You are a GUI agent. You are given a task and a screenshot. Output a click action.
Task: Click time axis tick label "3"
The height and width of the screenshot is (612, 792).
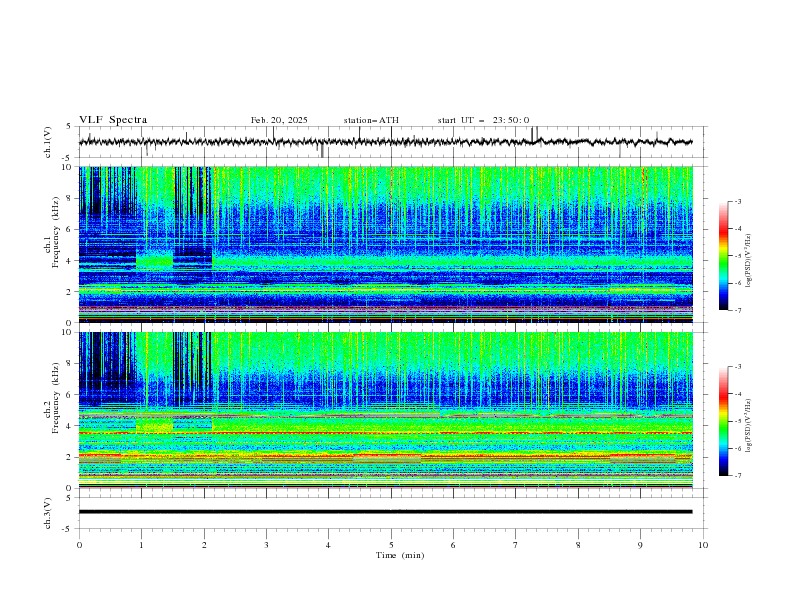pos(266,545)
